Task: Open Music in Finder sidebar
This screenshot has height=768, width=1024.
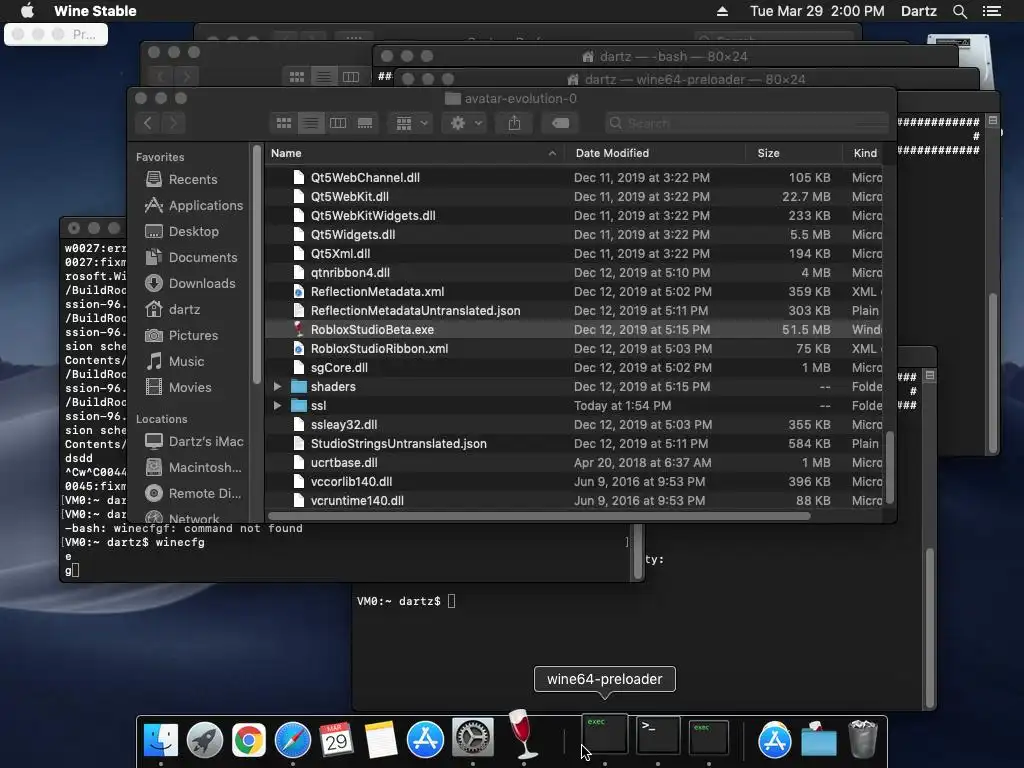Action: click(x=174, y=361)
